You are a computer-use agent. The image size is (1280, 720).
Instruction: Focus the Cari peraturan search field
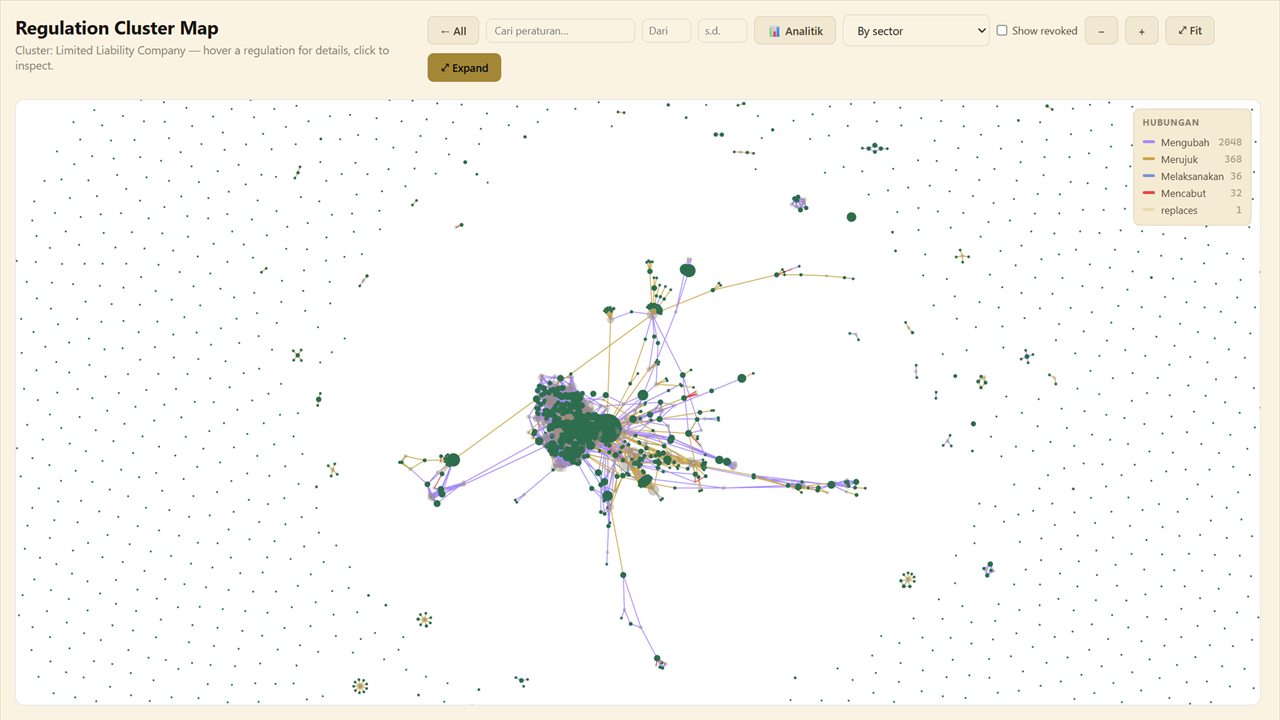(560, 31)
